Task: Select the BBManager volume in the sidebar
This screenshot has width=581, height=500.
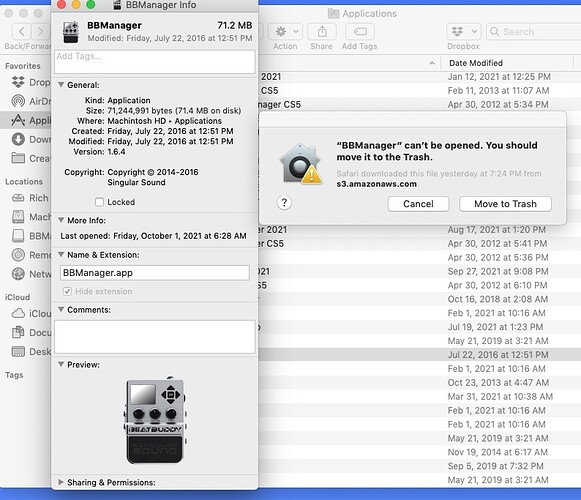Action: [x=31, y=236]
